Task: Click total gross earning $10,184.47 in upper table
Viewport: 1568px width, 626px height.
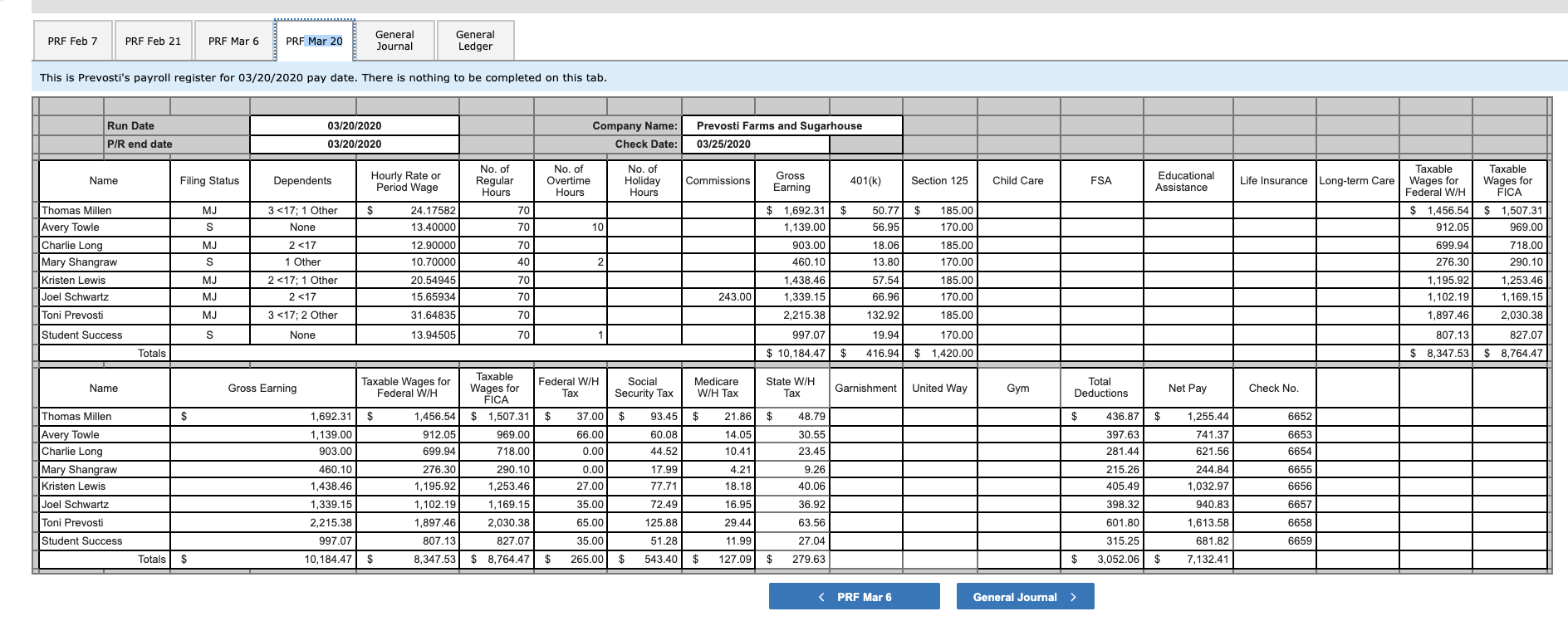Action: pos(791,353)
